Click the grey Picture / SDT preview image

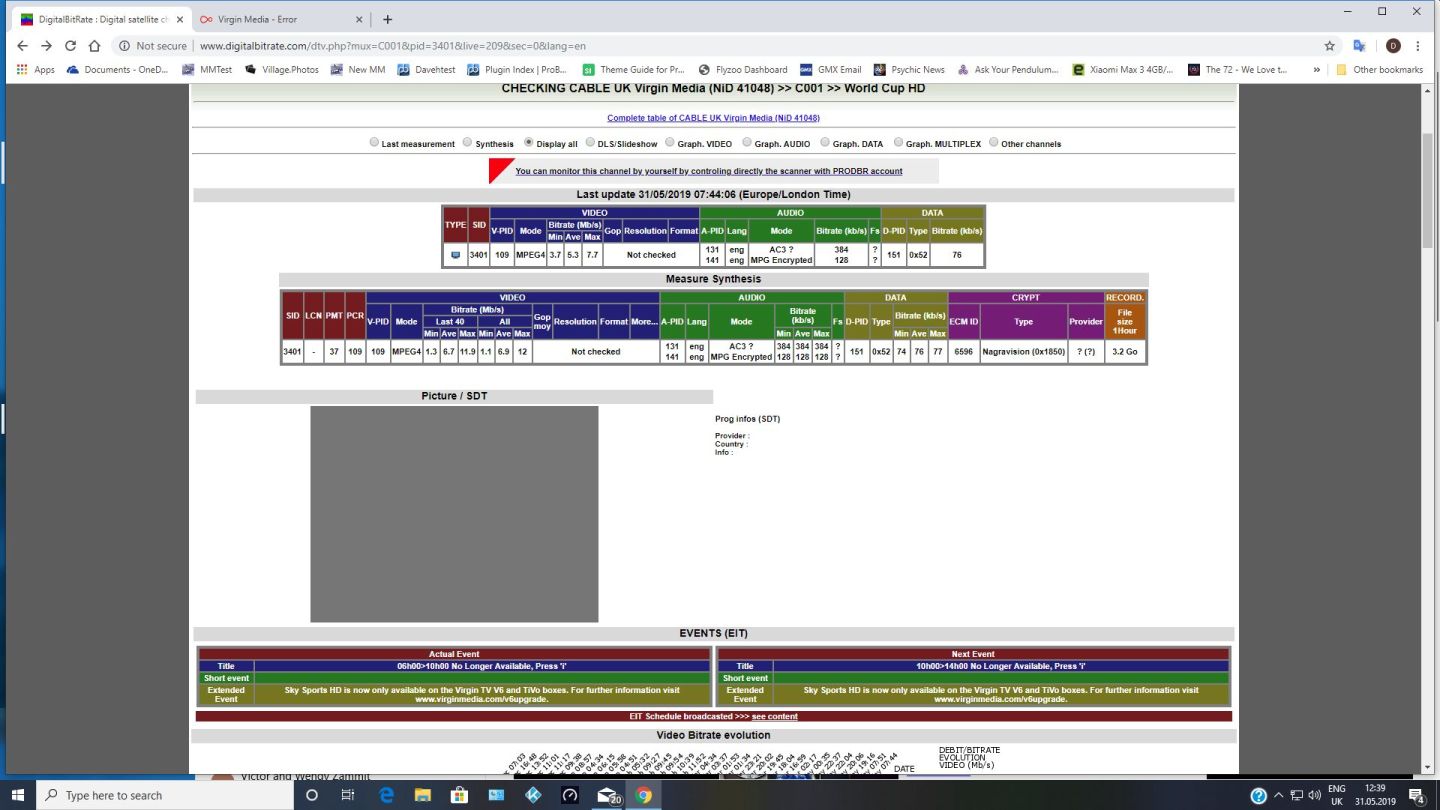pyautogui.click(x=454, y=514)
